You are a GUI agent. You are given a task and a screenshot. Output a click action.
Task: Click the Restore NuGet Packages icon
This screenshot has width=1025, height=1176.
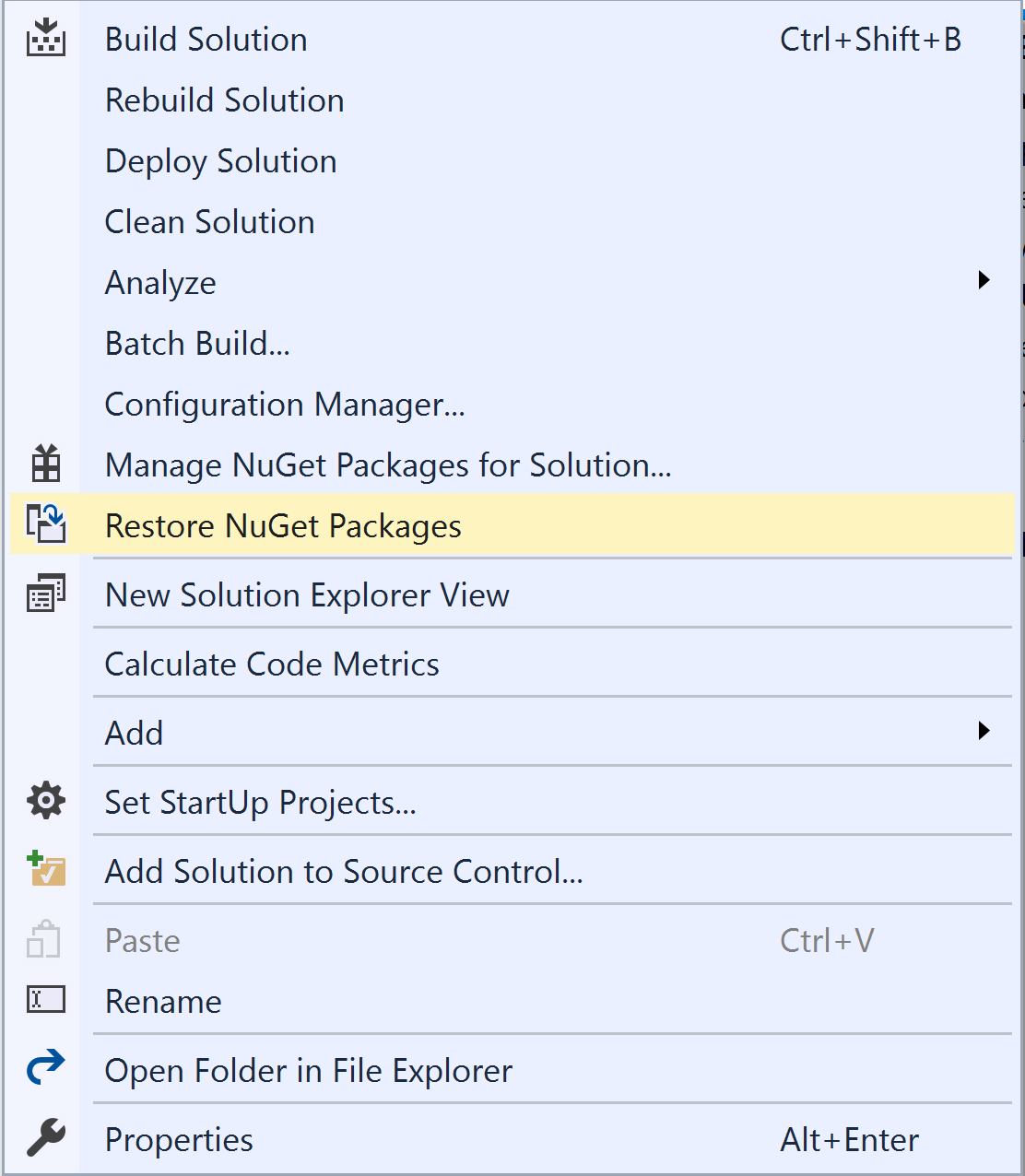45,524
